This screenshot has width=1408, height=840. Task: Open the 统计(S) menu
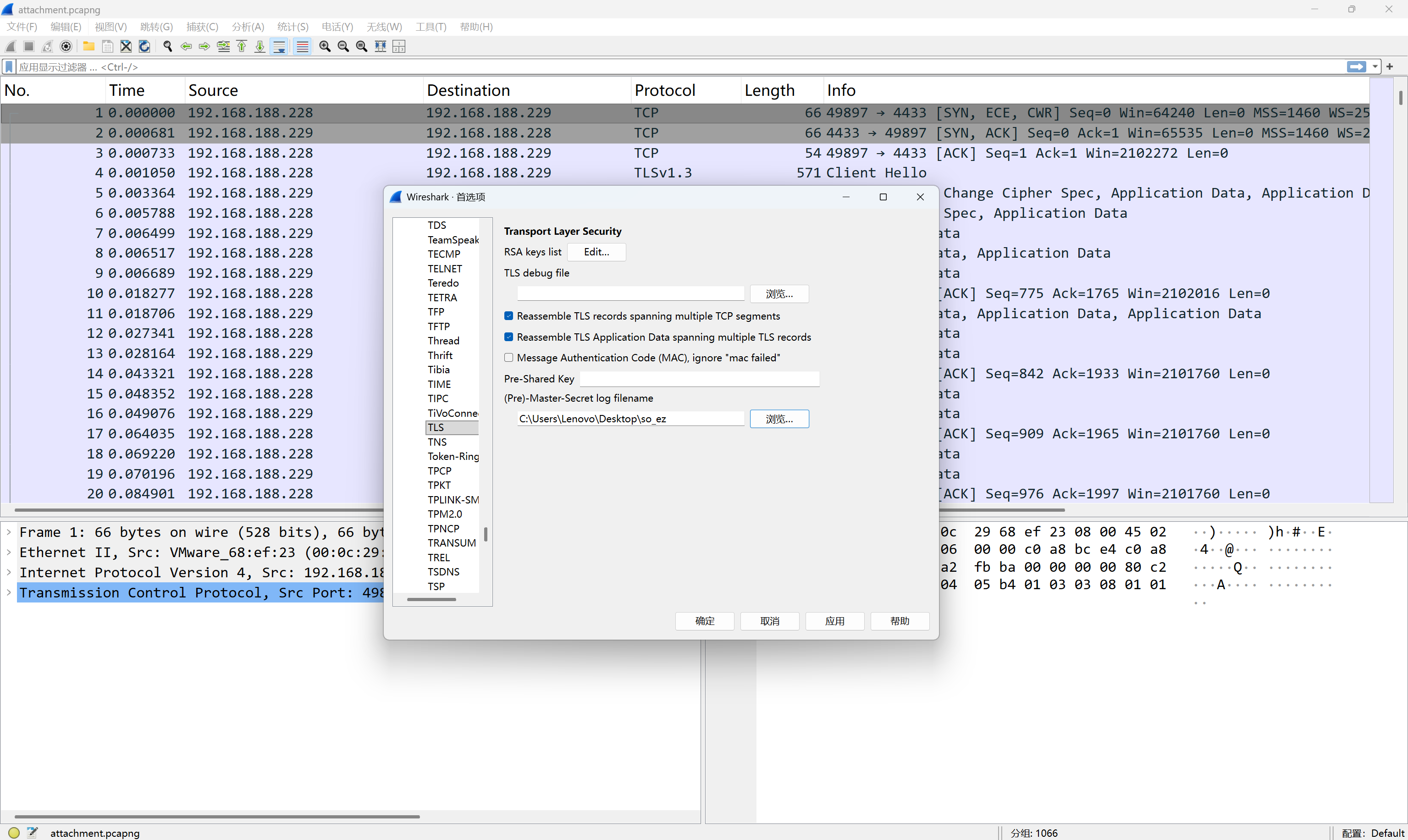[x=293, y=27]
